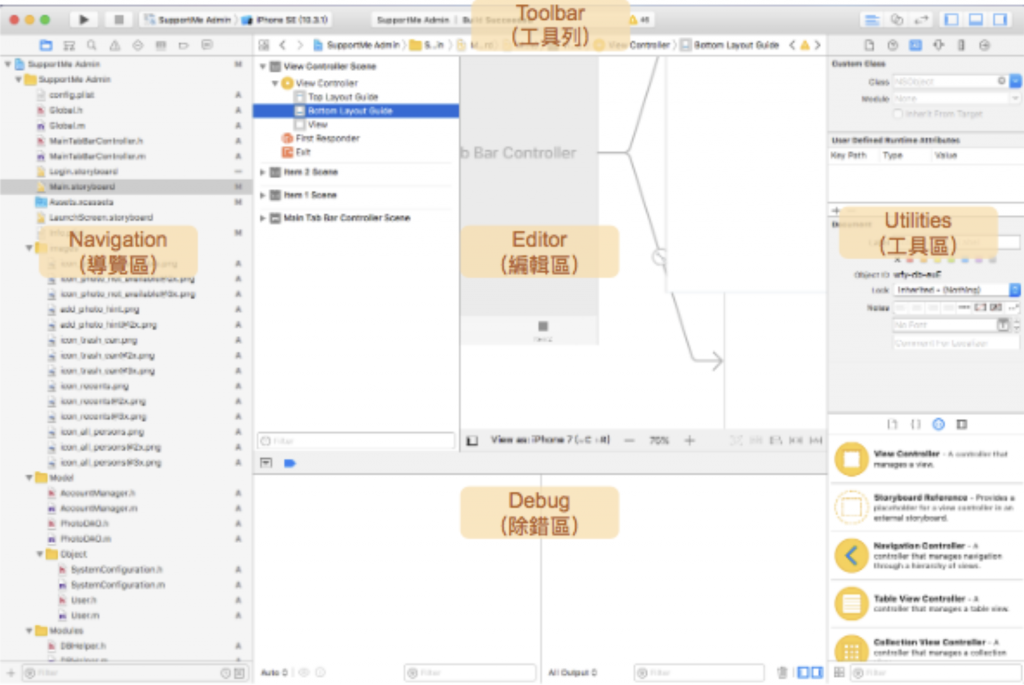Expand the Item 2 Scene
The width and height of the screenshot is (1024, 685).
pyautogui.click(x=263, y=172)
